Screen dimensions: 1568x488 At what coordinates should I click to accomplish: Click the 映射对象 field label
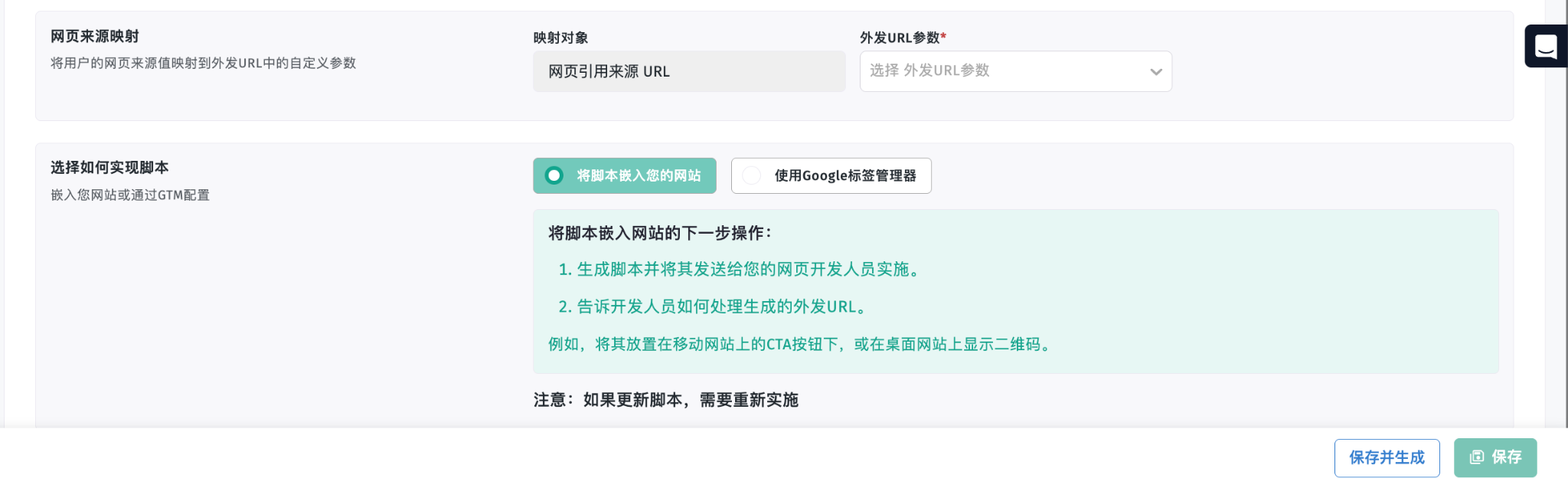(x=560, y=38)
